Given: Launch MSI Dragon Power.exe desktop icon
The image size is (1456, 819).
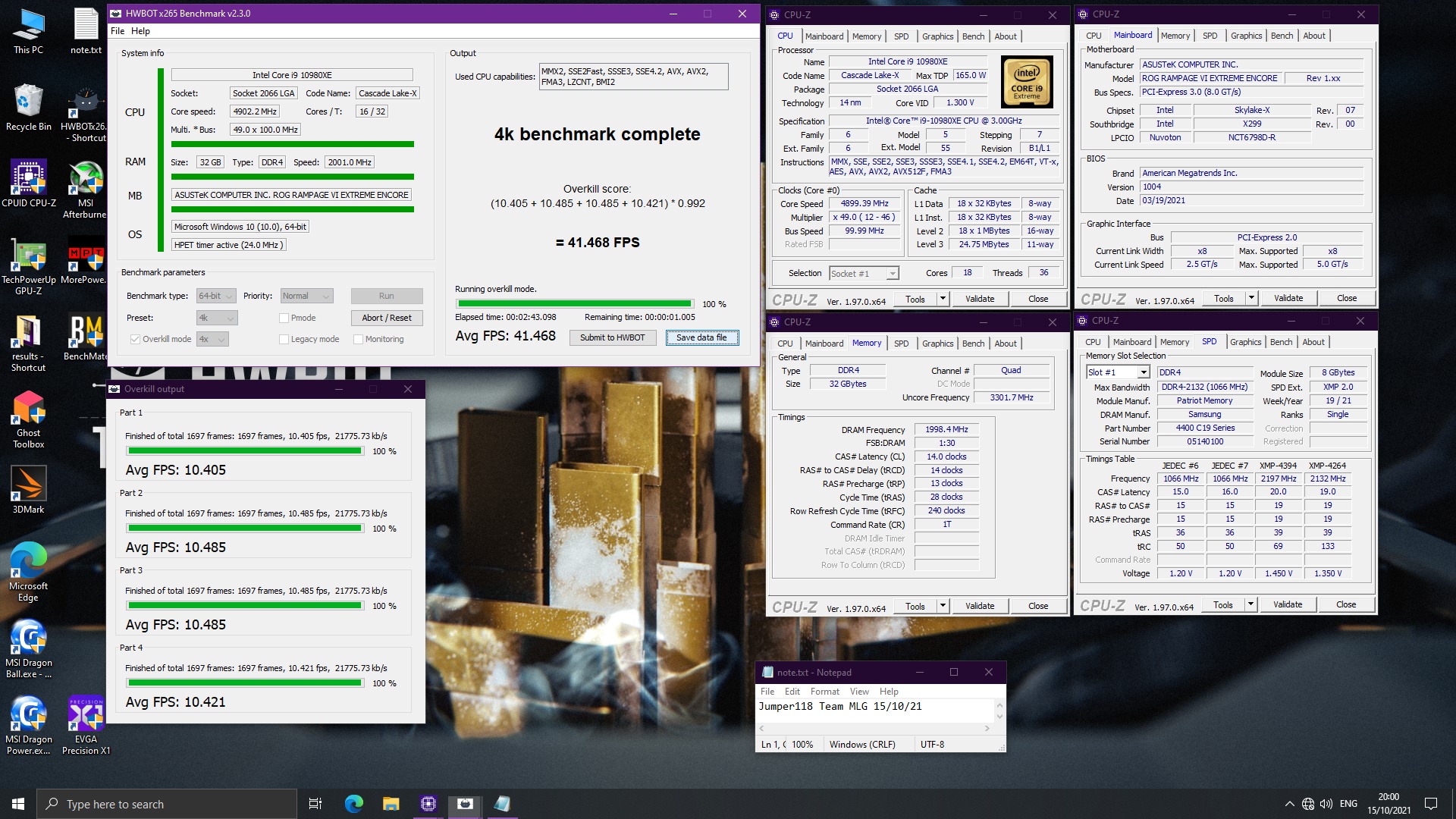Looking at the screenshot, I should click(28, 726).
